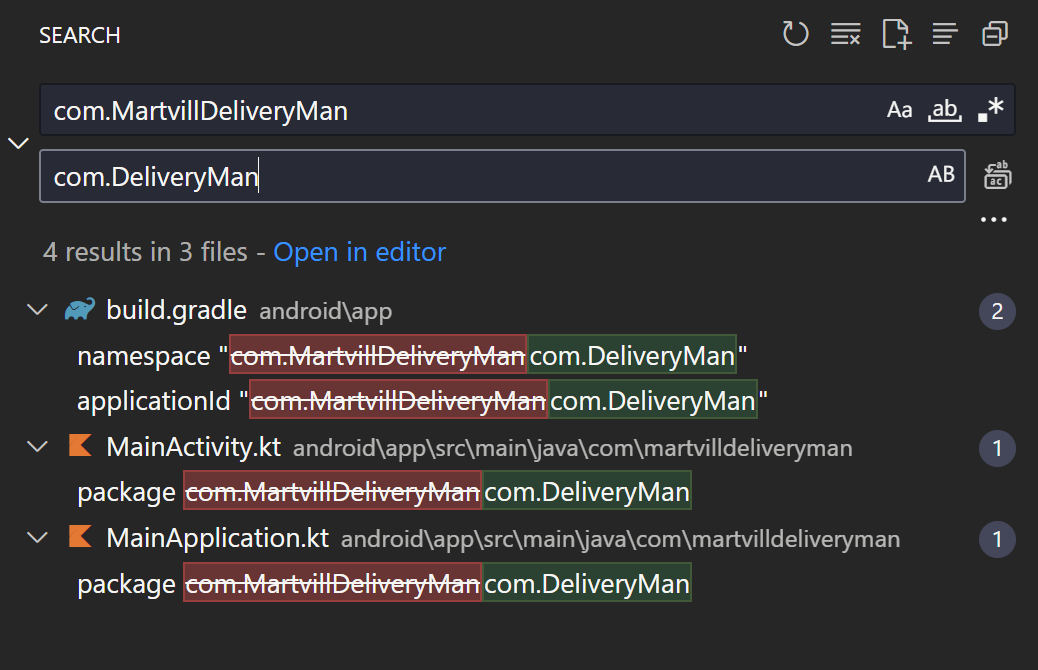Clear search results icon in header

point(845,35)
